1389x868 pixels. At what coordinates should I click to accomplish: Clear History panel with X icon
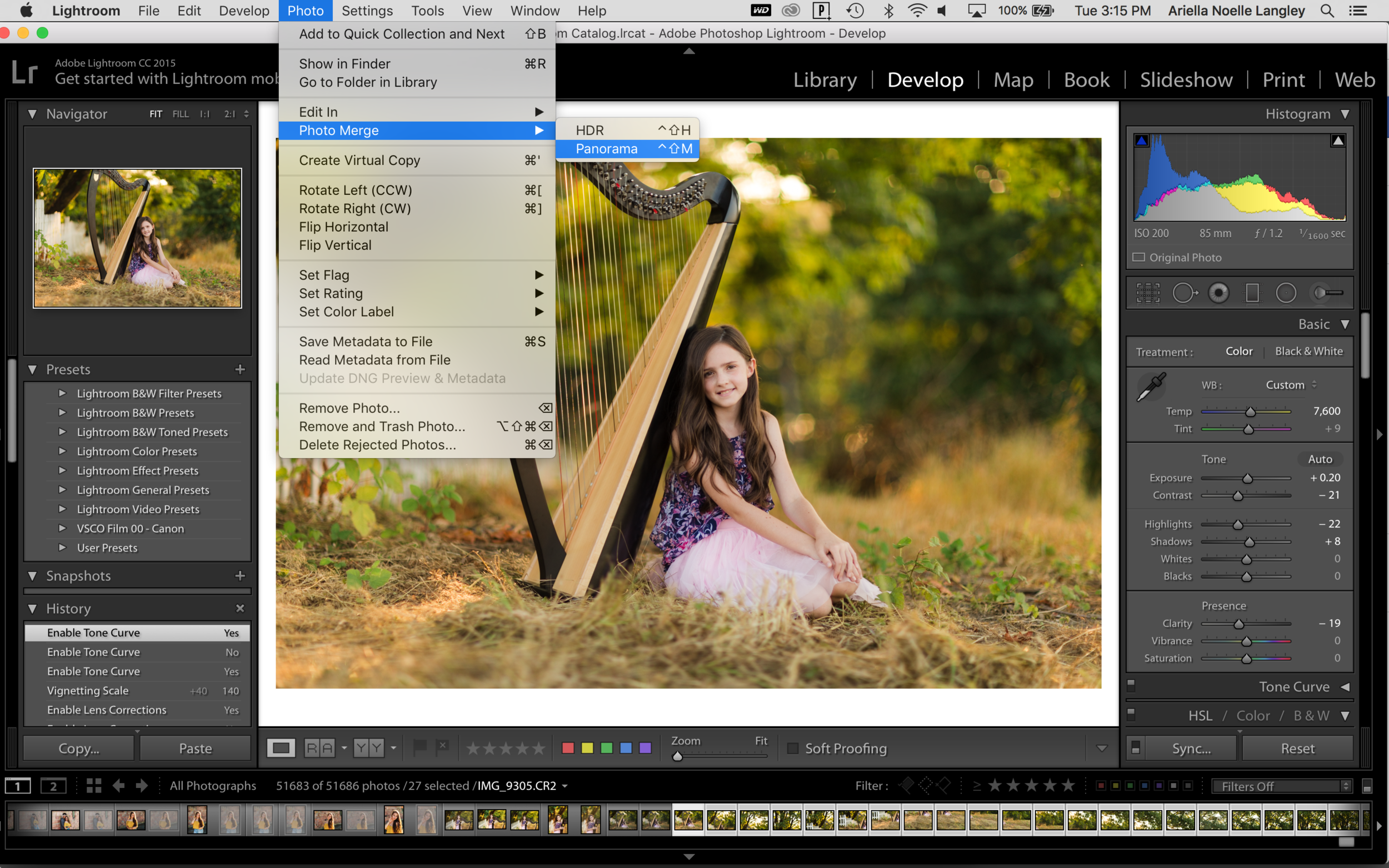240,608
